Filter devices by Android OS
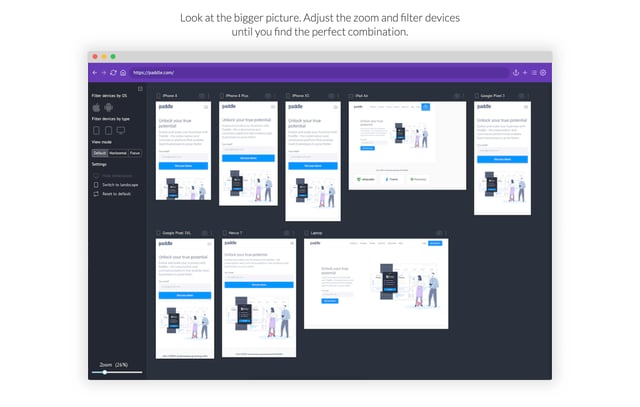The height and width of the screenshot is (407, 640). click(109, 107)
